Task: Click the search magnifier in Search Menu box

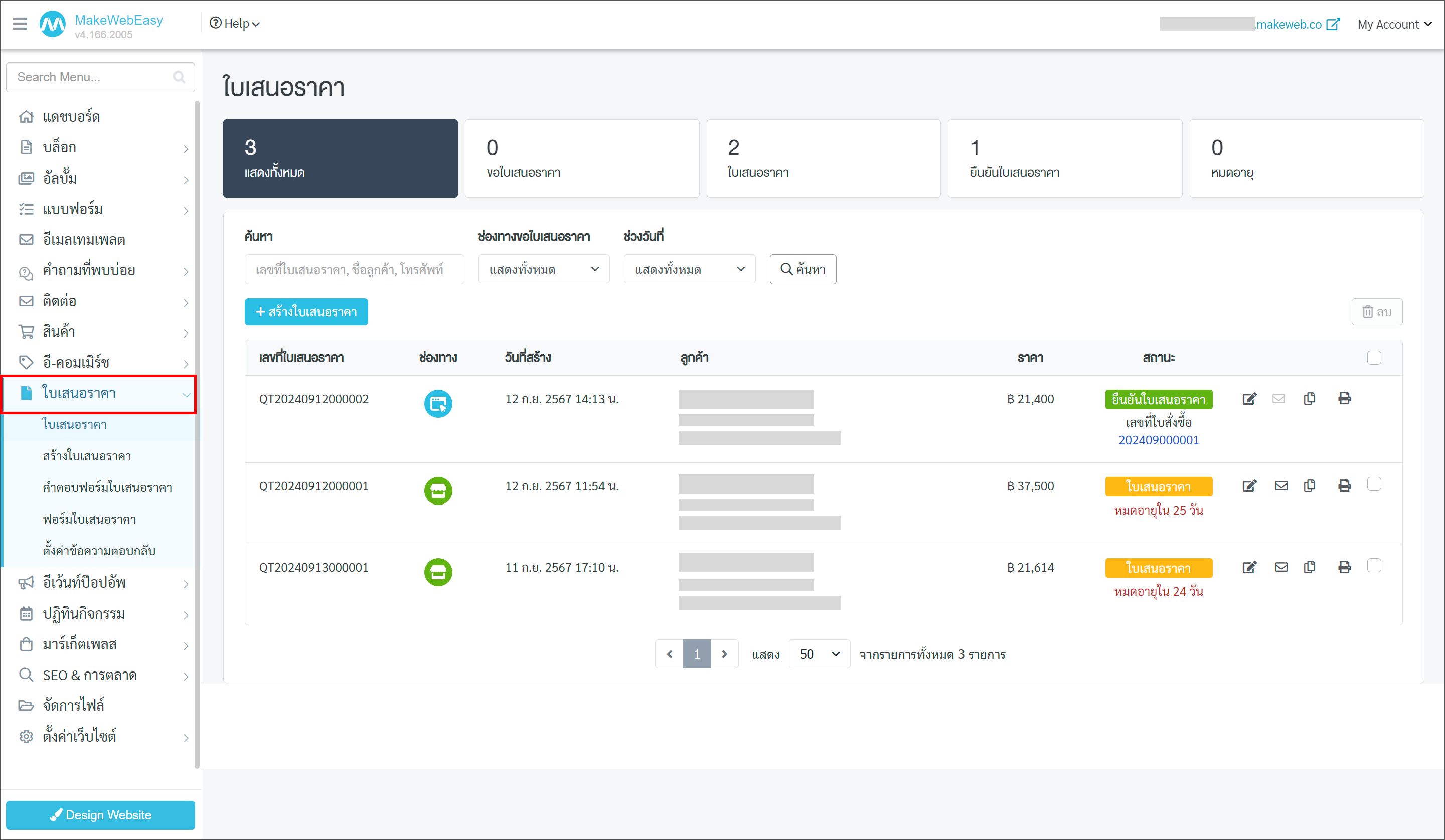Action: click(179, 77)
